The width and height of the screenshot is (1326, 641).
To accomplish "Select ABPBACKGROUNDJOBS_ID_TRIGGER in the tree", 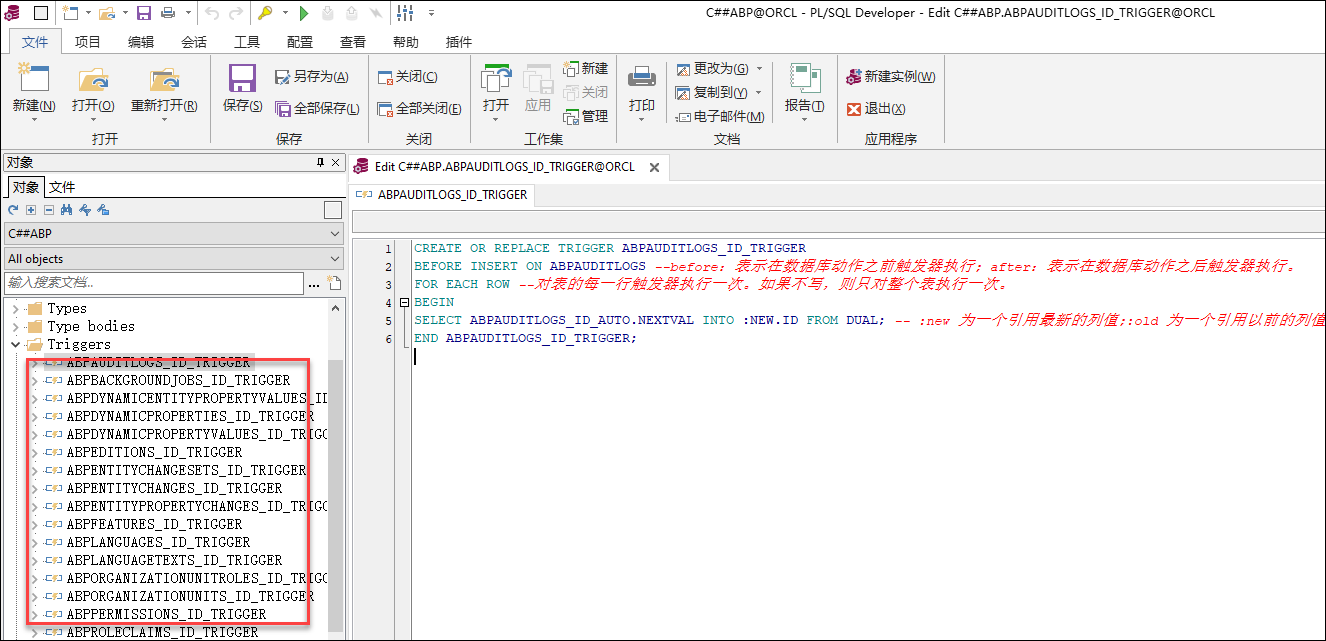I will click(178, 380).
